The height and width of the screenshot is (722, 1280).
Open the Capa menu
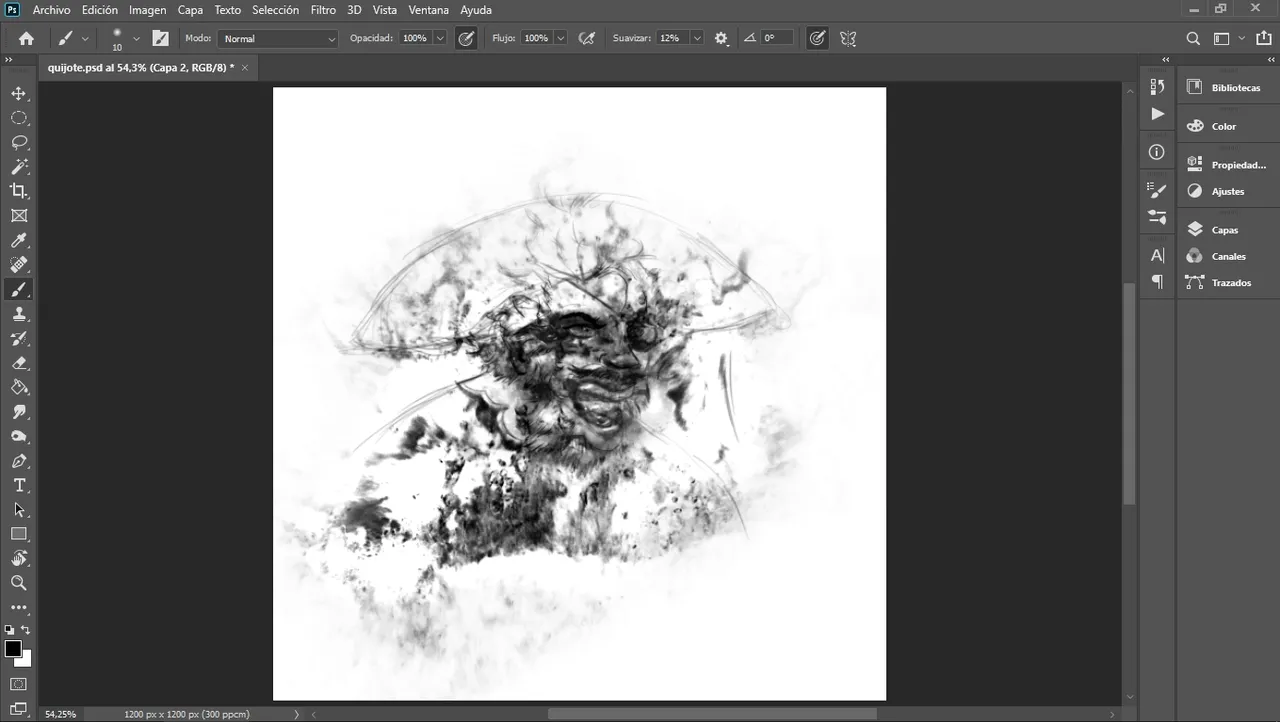coord(190,10)
